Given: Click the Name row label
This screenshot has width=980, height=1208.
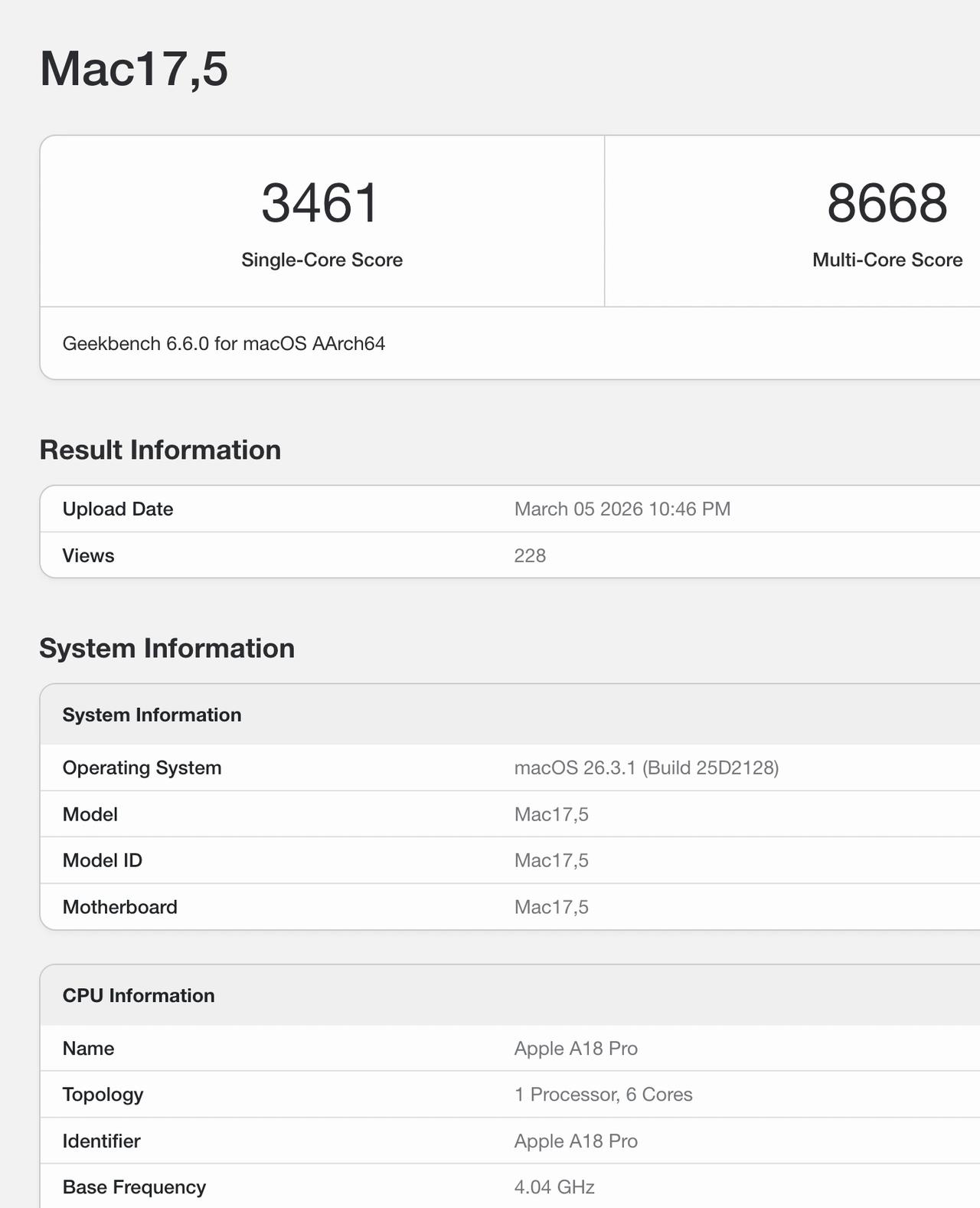Looking at the screenshot, I should point(88,1048).
